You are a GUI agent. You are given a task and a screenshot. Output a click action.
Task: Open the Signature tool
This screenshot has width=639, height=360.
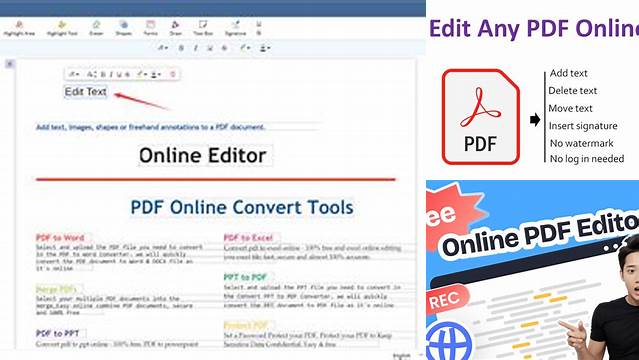[x=236, y=29]
